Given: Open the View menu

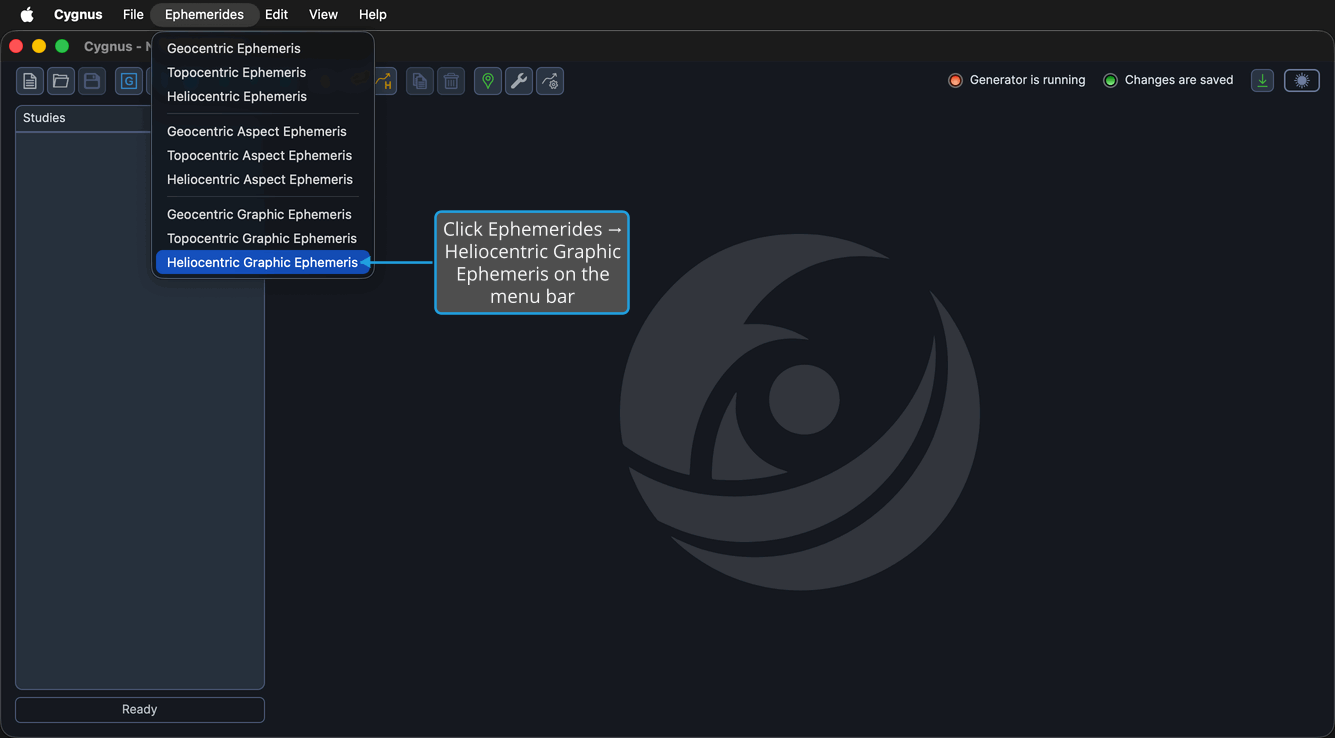Looking at the screenshot, I should (x=323, y=15).
